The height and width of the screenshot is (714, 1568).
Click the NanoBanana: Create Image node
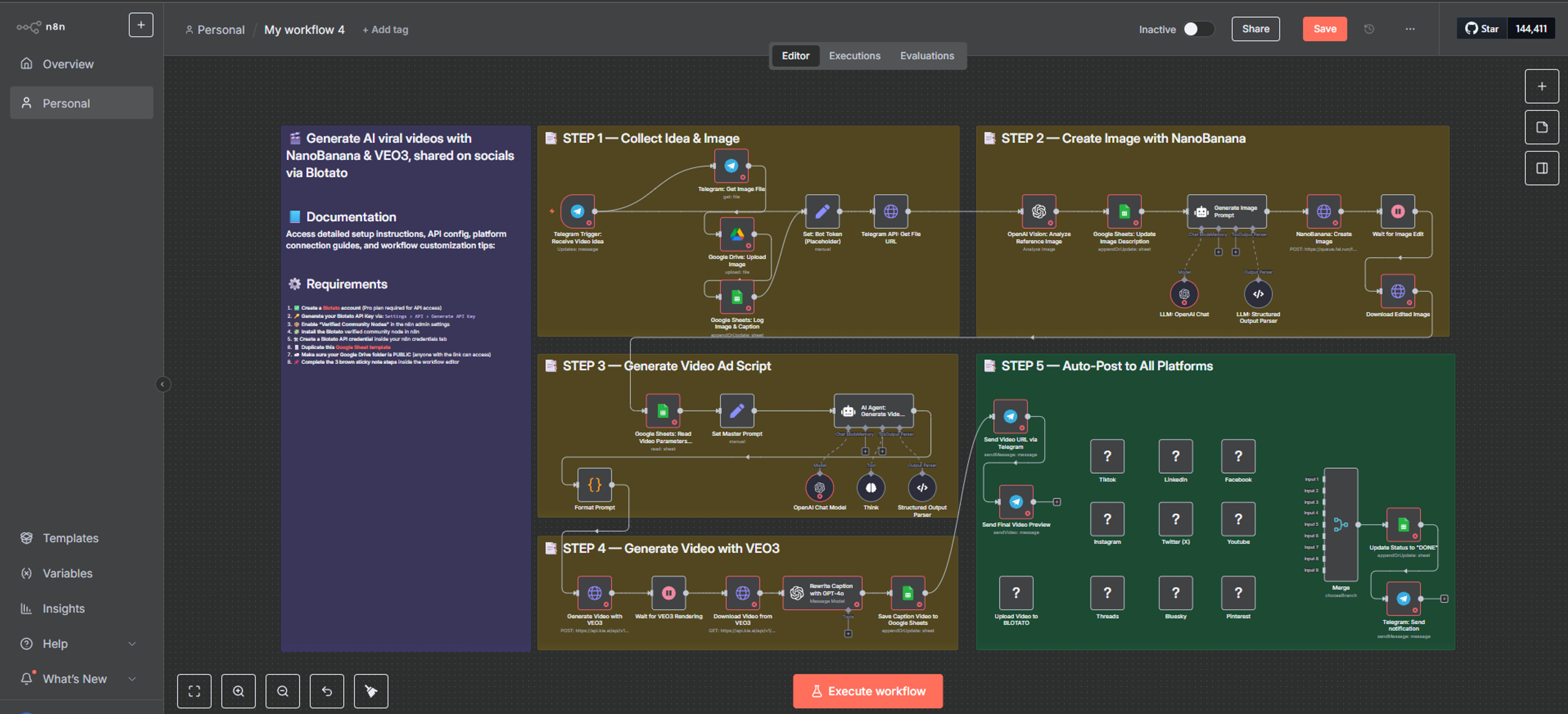(x=1324, y=211)
